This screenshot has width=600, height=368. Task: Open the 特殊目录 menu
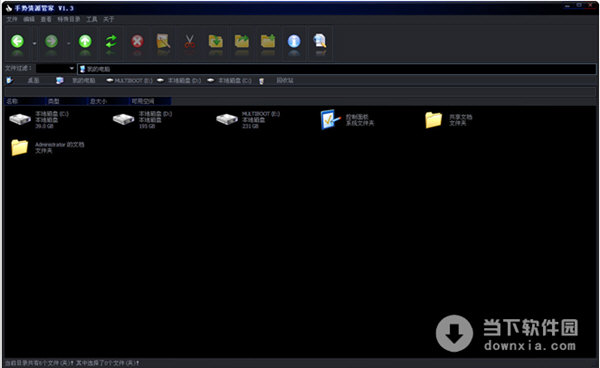pyautogui.click(x=69, y=19)
